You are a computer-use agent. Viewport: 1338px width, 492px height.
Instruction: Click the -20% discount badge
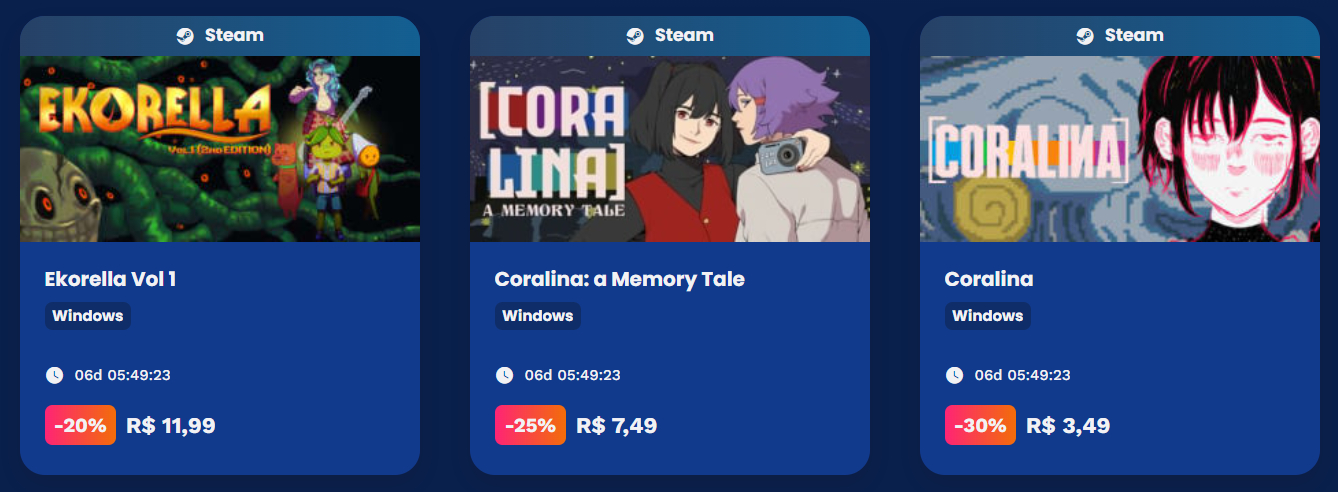tap(80, 425)
